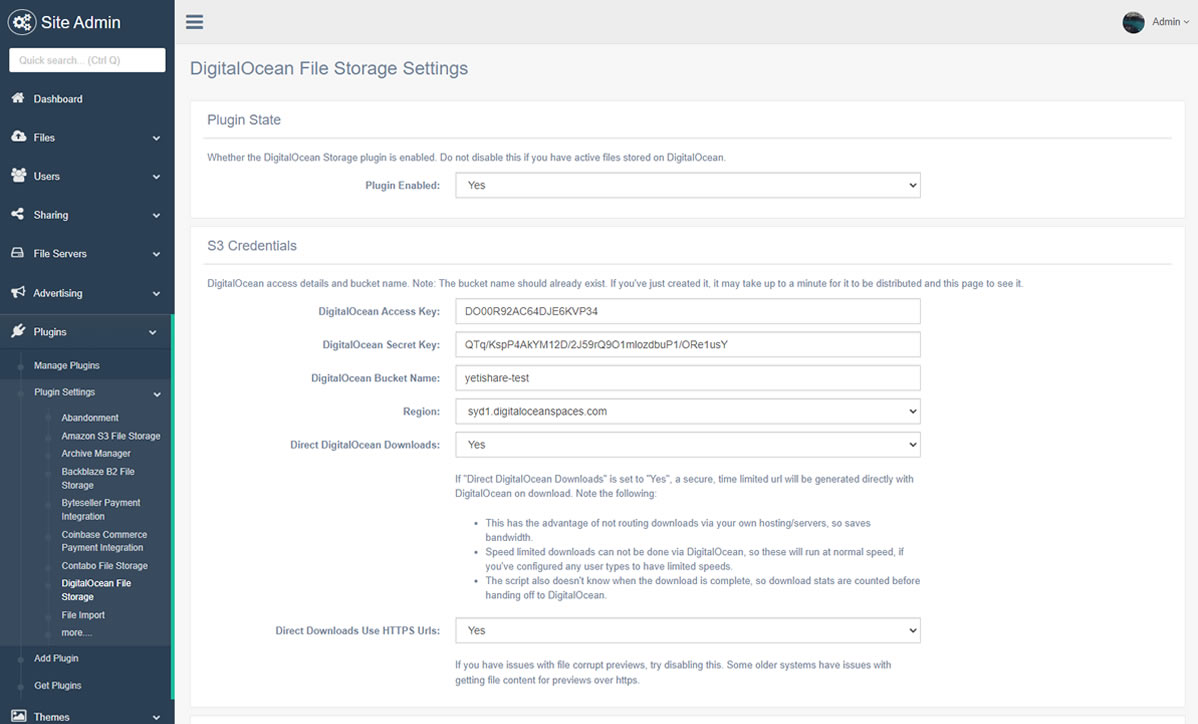Viewport: 1198px width, 724px height.
Task: Open Manage Plugins menu item
Action: pyautogui.click(x=66, y=366)
